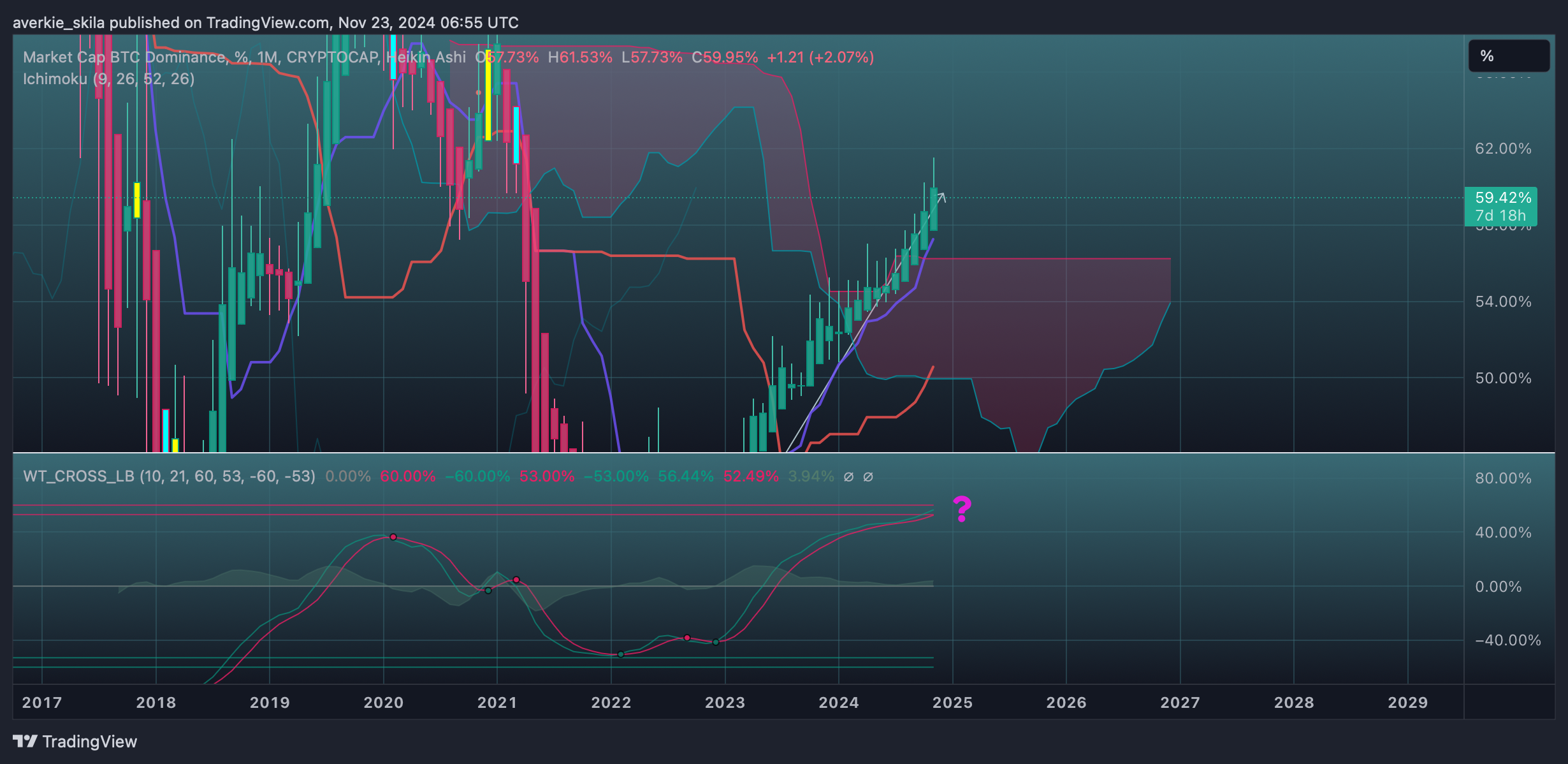This screenshot has height=764, width=1568.
Task: Click the 56.44% WT value in legend
Action: coord(686,476)
